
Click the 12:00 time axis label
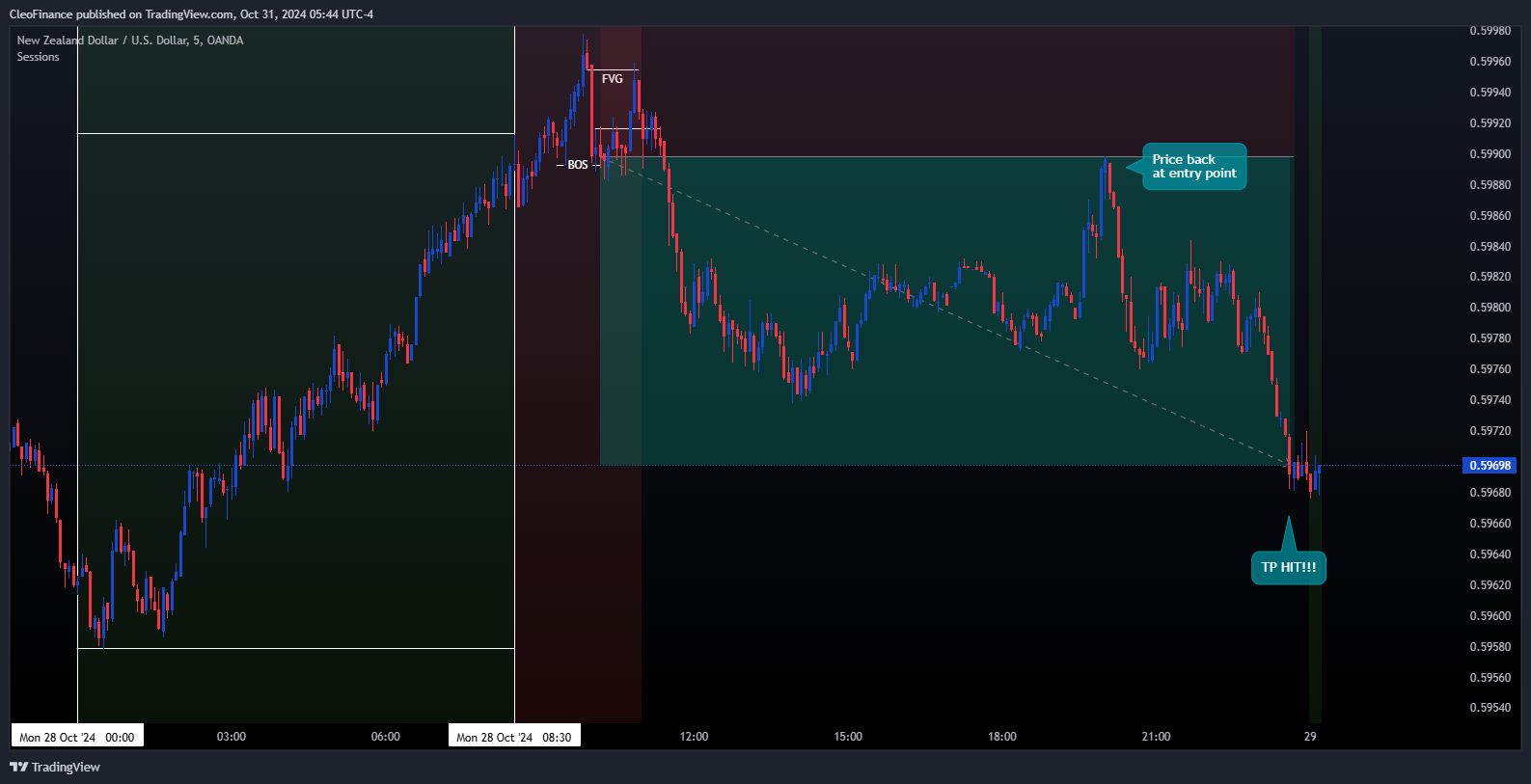(694, 737)
